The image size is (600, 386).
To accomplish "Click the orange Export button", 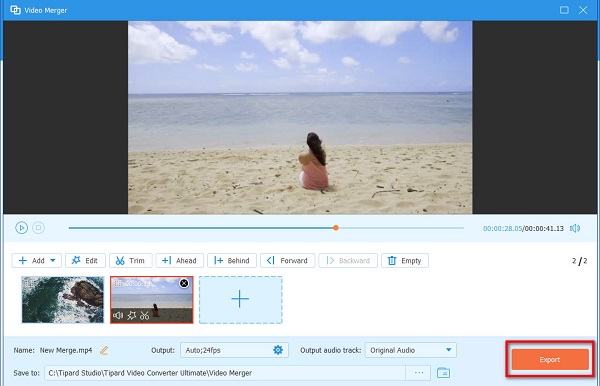I will coord(550,359).
